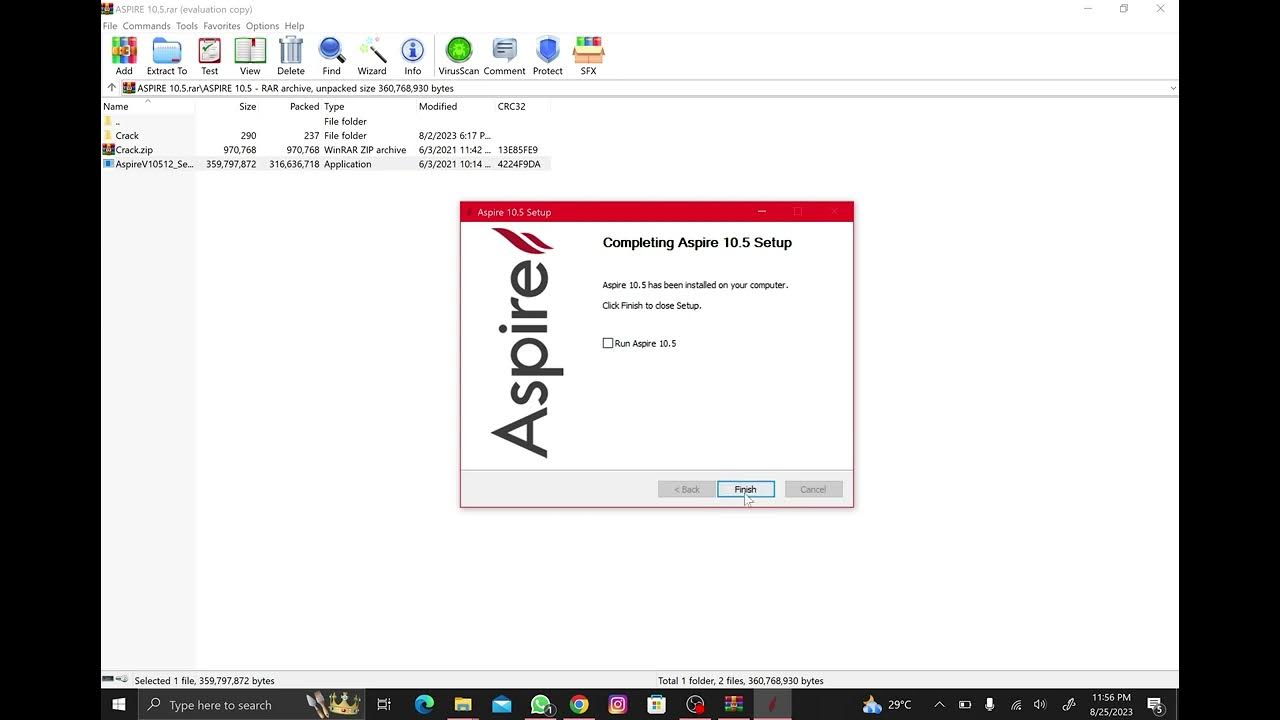
Task: Open Instagram from taskbar
Action: (618, 705)
